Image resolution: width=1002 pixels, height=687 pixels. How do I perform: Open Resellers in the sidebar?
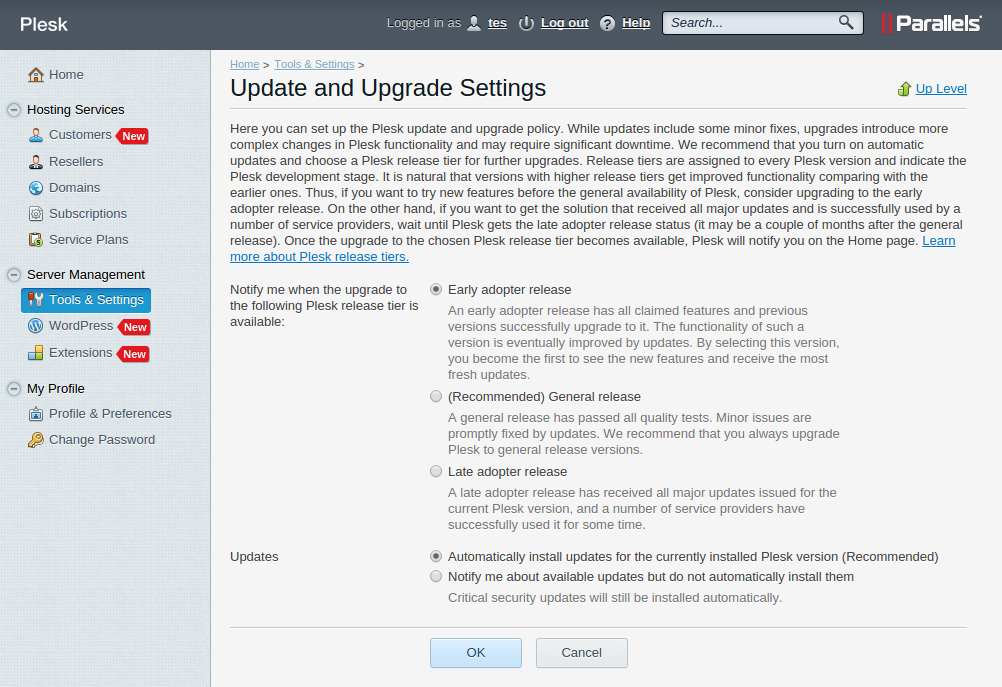coord(76,162)
